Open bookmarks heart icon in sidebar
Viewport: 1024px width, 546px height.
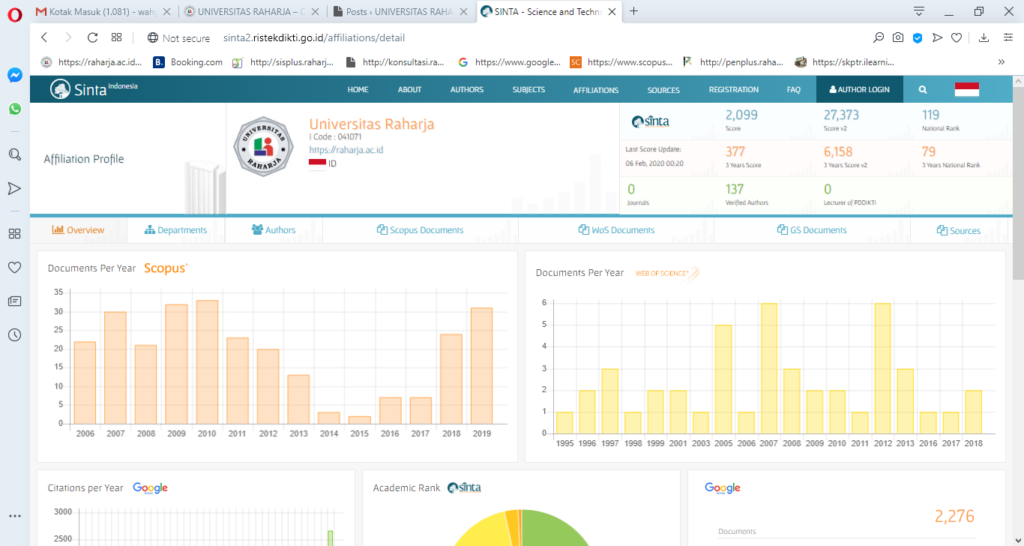tap(14, 267)
